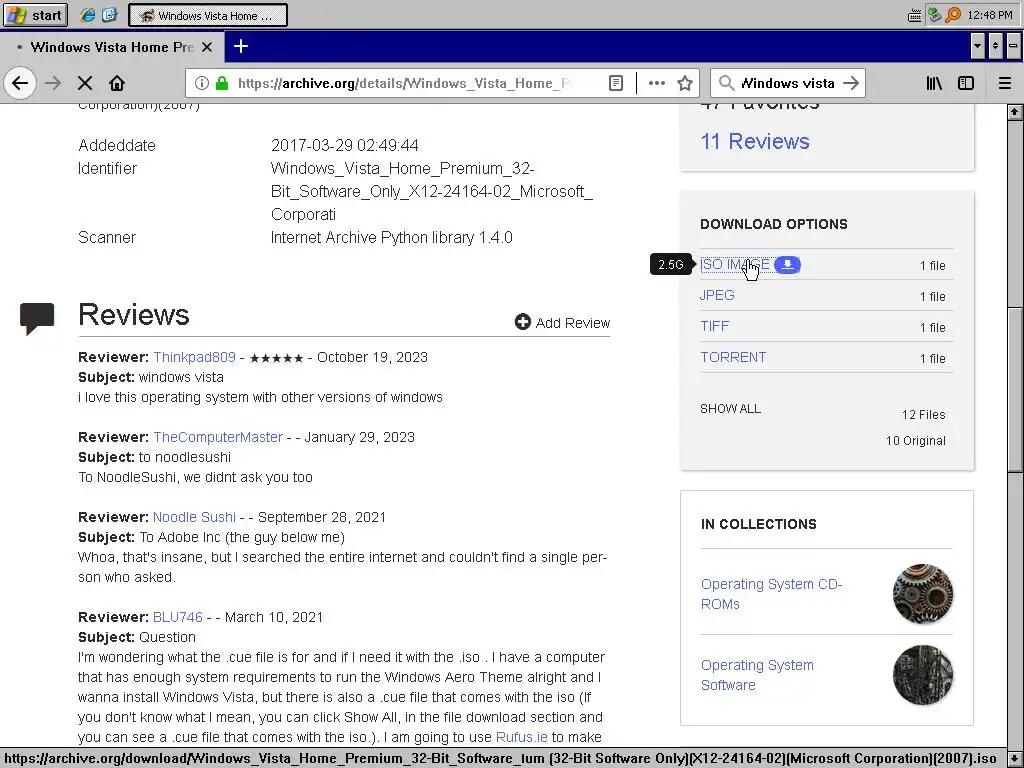Open a new tab with plus button
The image size is (1024, 768).
pos(241,46)
